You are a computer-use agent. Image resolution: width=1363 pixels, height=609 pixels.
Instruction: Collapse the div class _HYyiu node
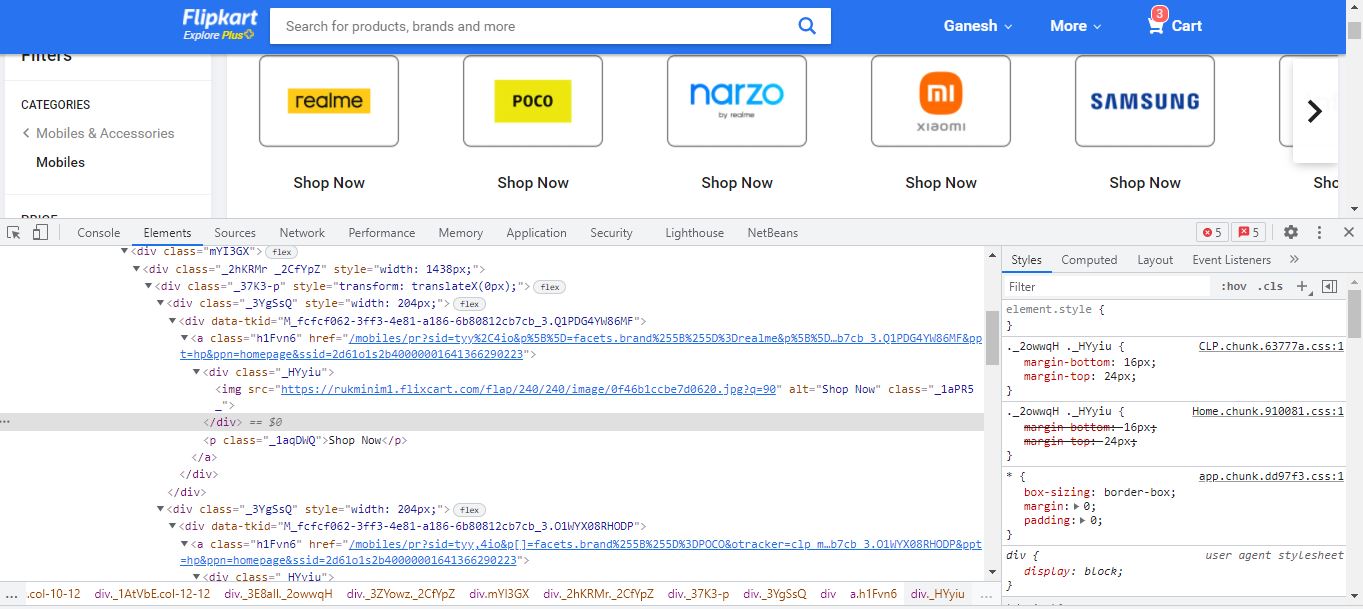click(x=197, y=372)
